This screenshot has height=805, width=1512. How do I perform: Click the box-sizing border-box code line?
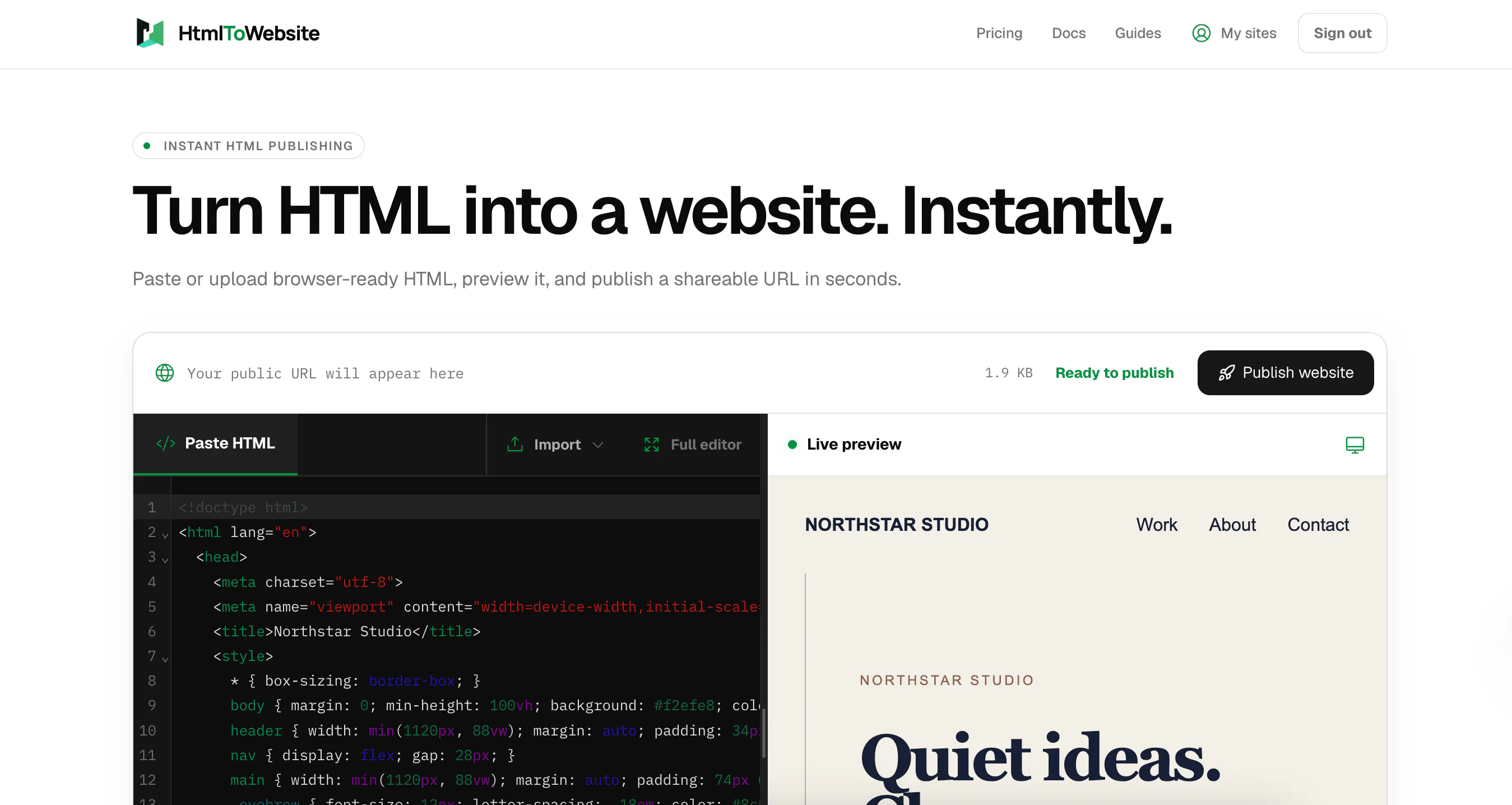tap(355, 681)
